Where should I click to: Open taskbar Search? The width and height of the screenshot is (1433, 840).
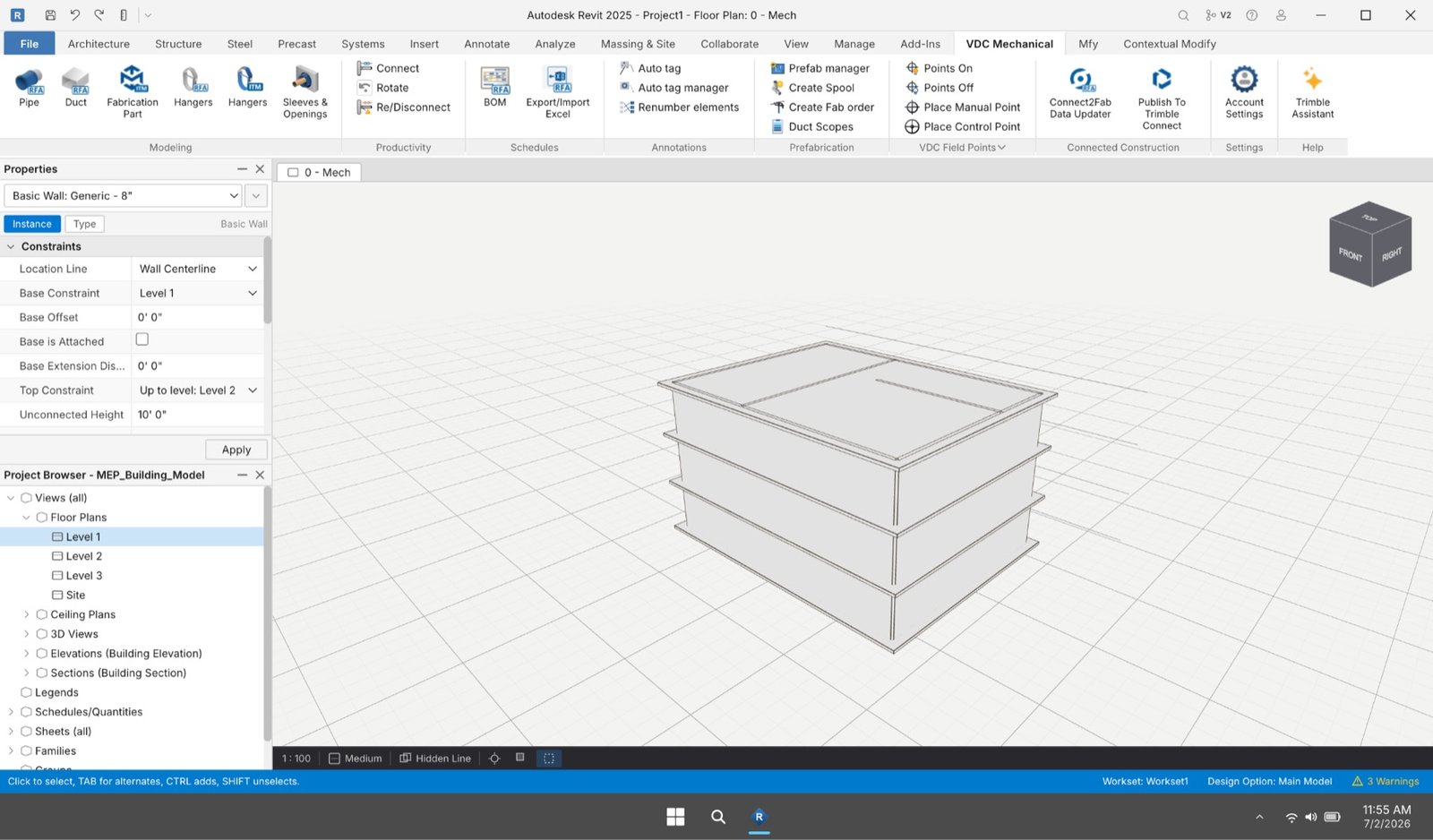717,817
